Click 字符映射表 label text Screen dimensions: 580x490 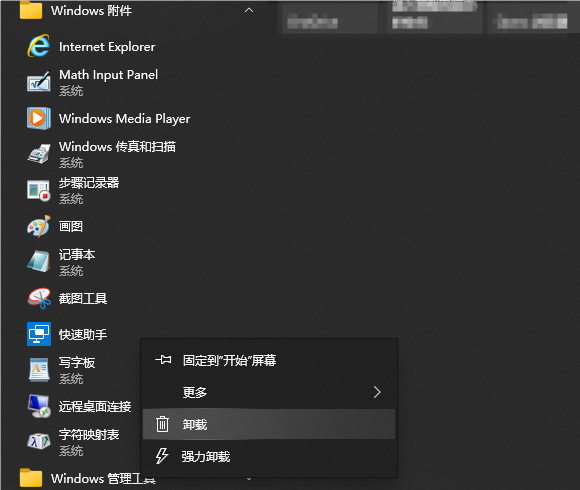pyautogui.click(x=89, y=435)
